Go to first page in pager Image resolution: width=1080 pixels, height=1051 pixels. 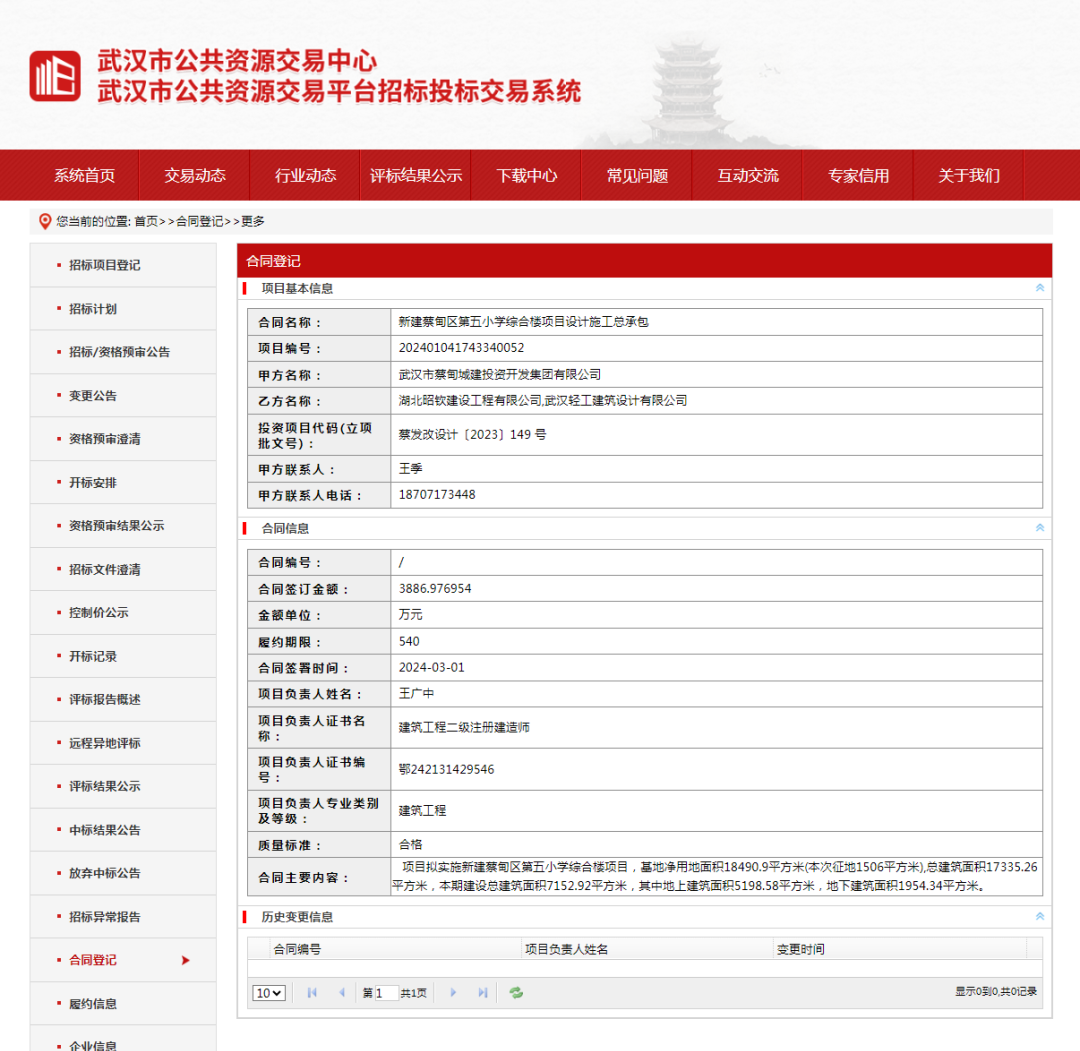pyautogui.click(x=312, y=992)
